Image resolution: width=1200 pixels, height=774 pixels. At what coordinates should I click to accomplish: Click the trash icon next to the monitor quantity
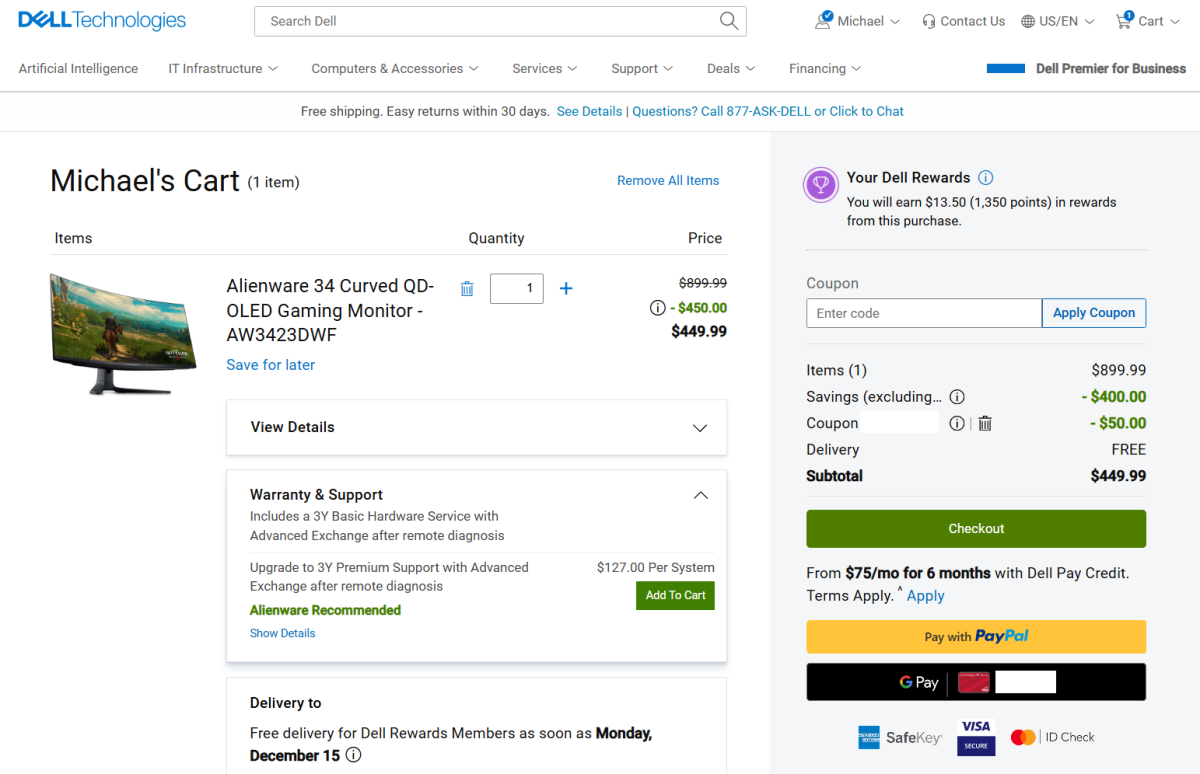(466, 288)
